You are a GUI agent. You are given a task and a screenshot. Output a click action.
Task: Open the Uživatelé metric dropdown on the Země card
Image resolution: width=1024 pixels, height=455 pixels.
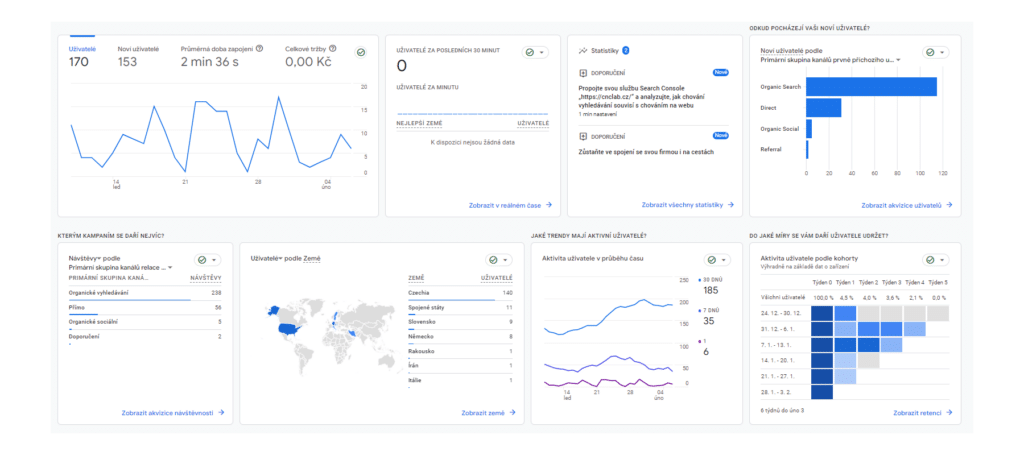point(266,259)
